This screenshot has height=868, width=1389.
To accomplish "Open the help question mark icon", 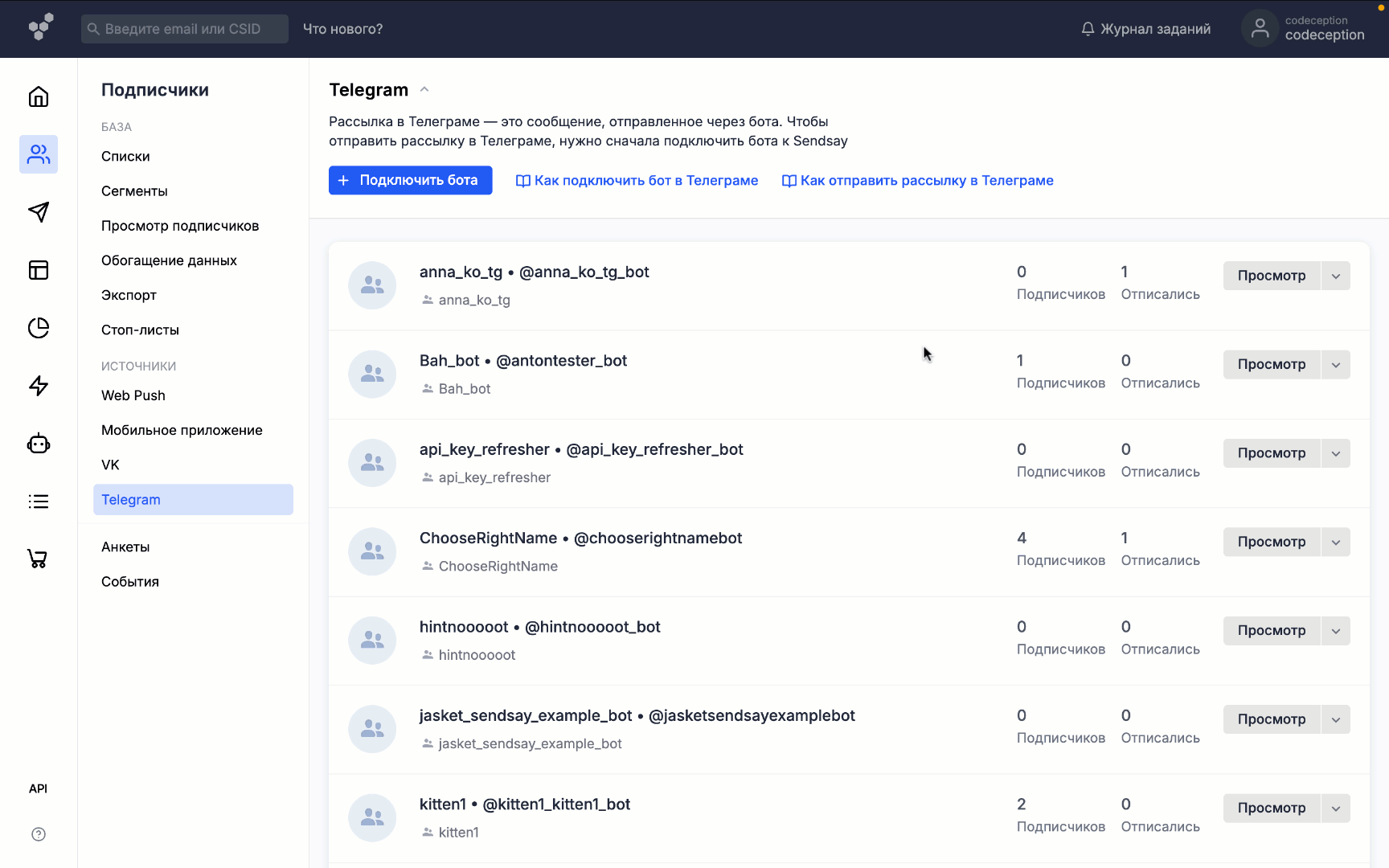I will [39, 834].
